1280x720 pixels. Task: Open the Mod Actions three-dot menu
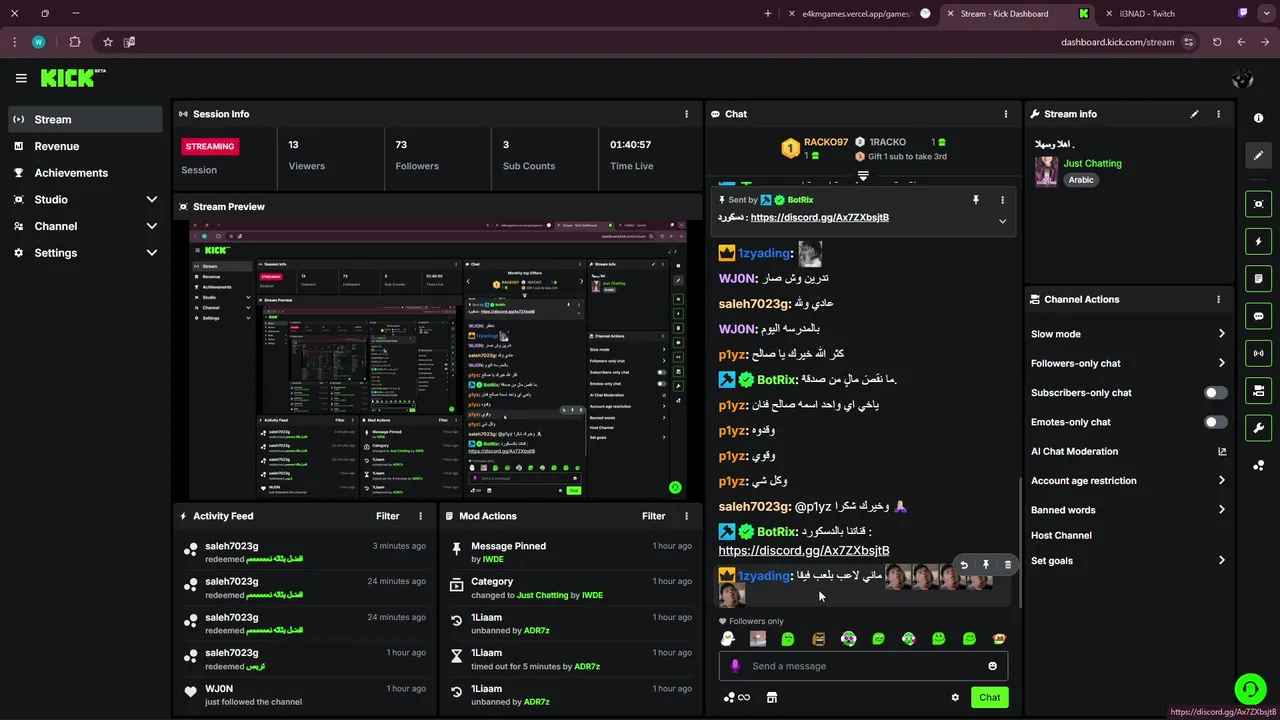coord(686,516)
